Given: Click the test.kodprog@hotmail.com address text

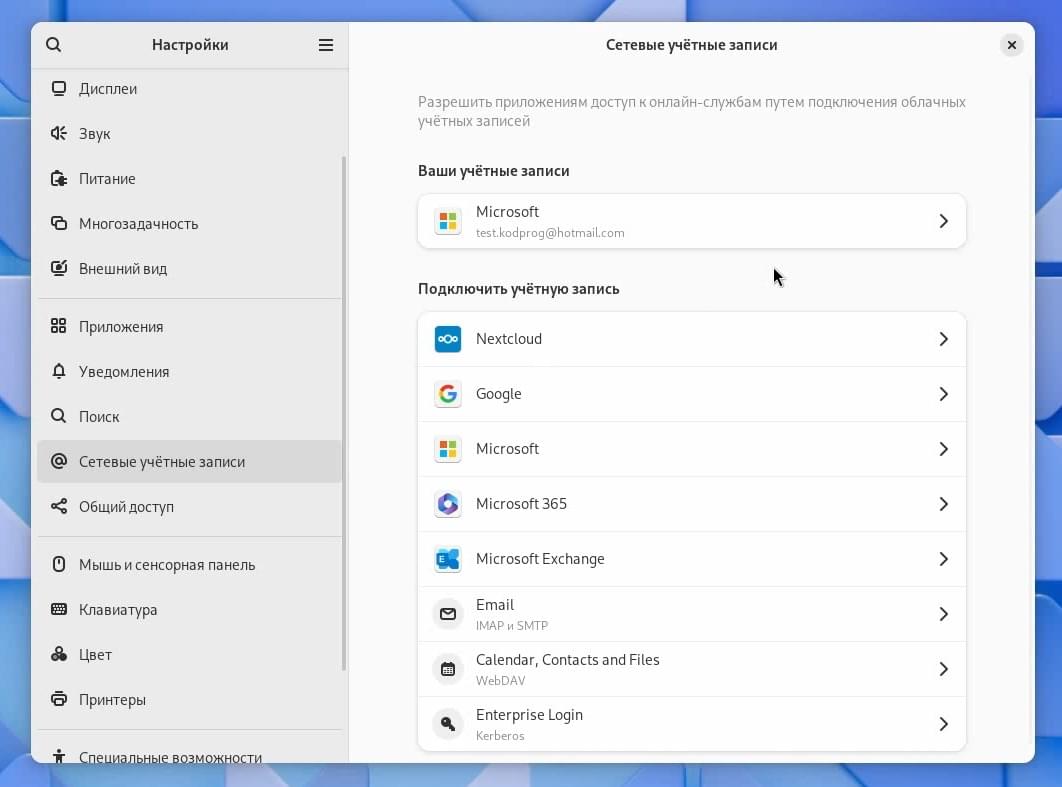Looking at the screenshot, I should pyautogui.click(x=550, y=233).
